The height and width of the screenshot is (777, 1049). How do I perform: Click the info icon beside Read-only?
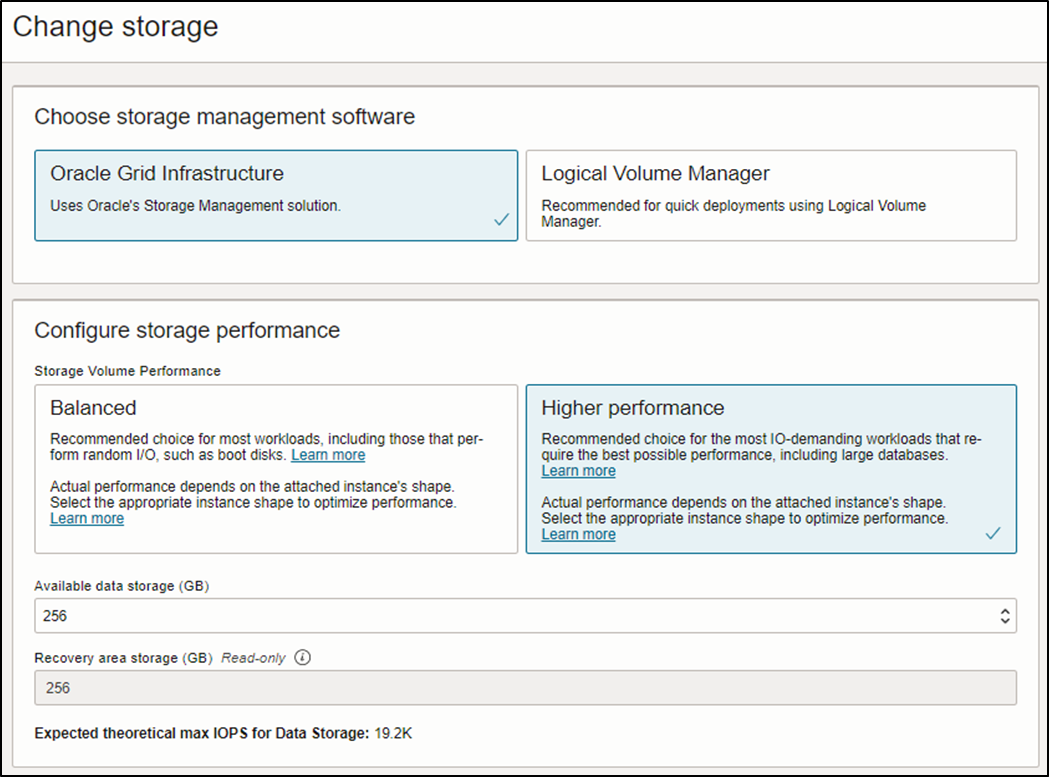303,658
